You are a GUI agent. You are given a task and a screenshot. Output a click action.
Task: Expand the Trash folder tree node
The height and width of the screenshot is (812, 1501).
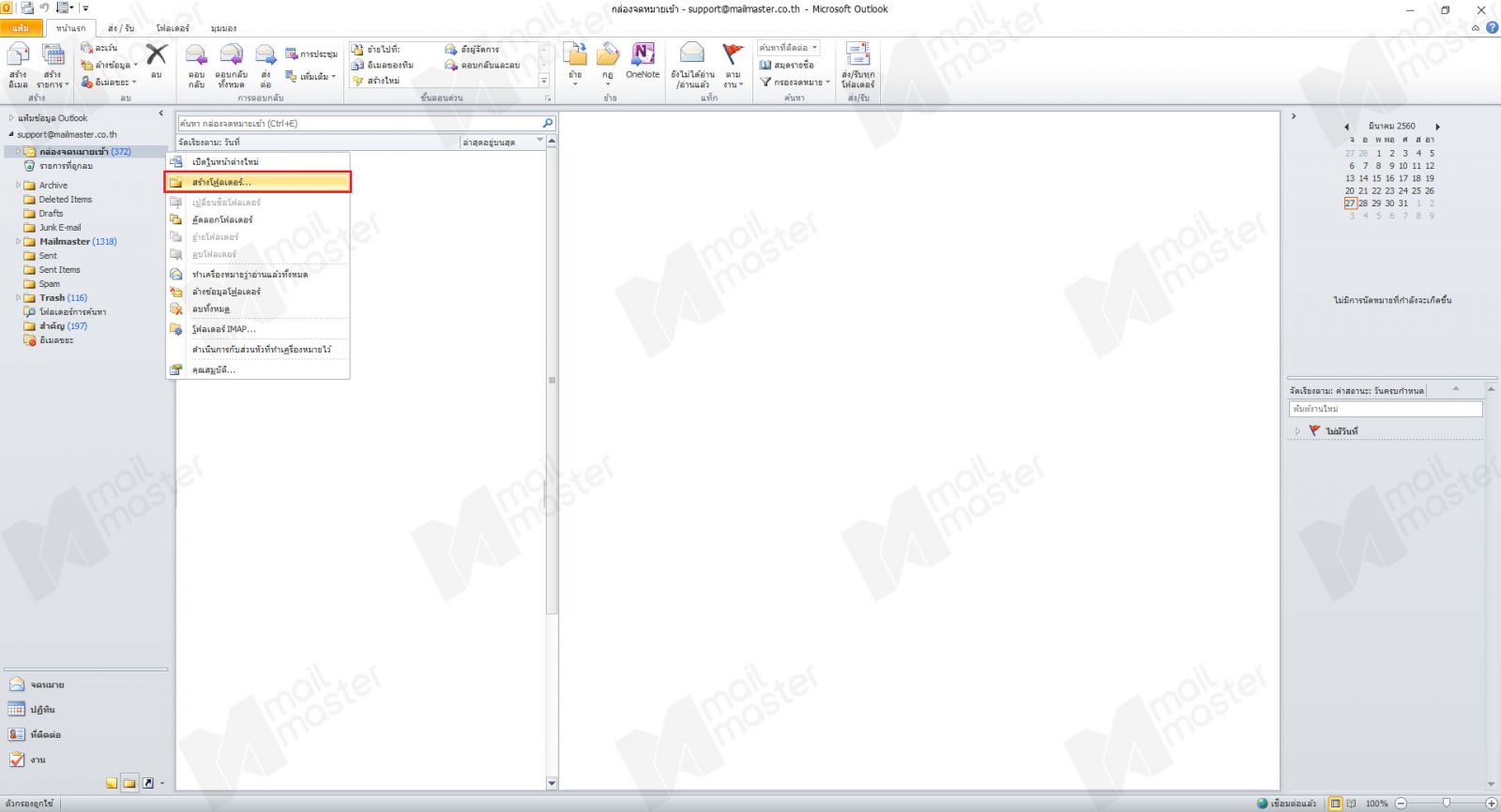18,298
